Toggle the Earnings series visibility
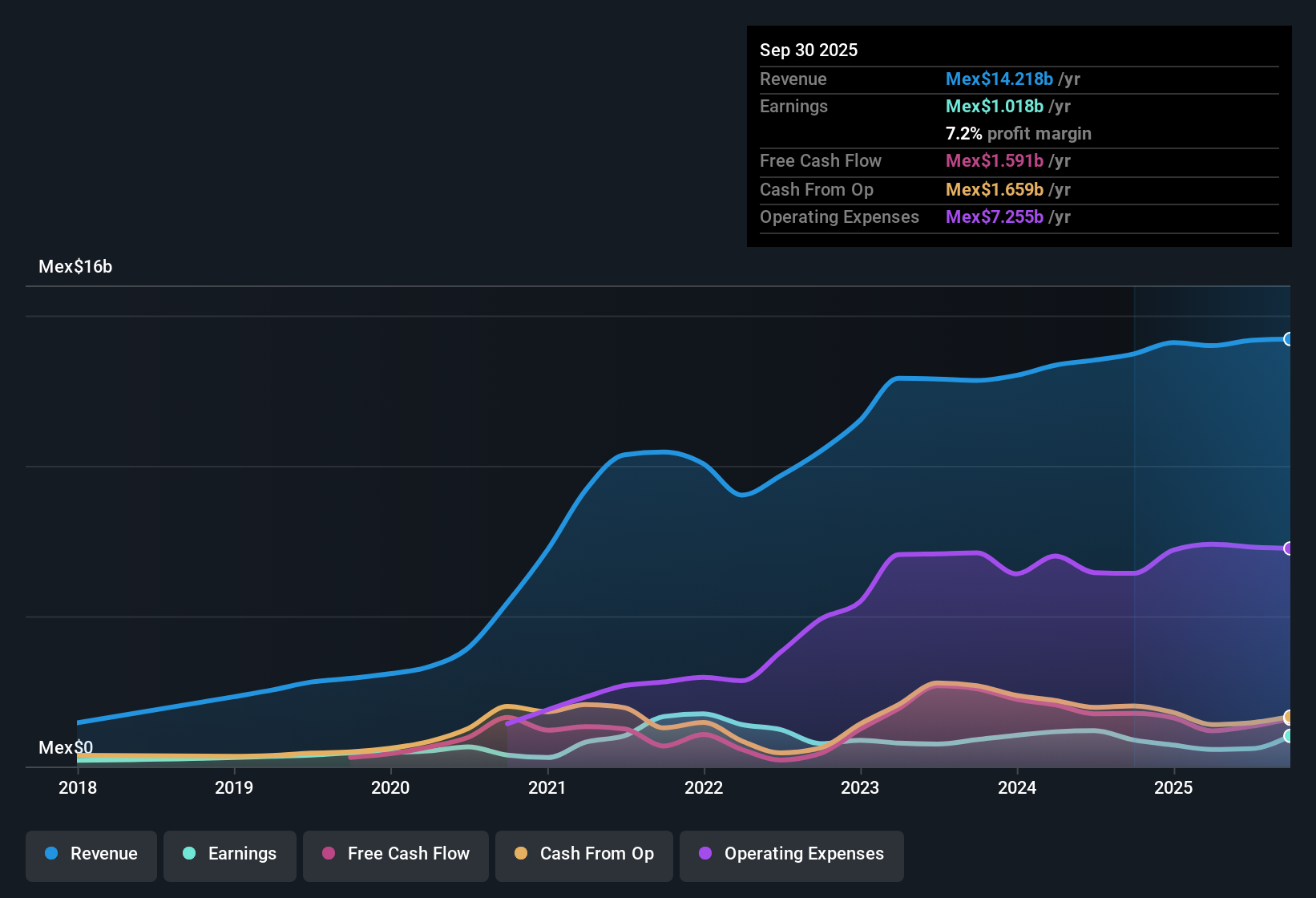This screenshot has height=898, width=1316. (x=229, y=855)
